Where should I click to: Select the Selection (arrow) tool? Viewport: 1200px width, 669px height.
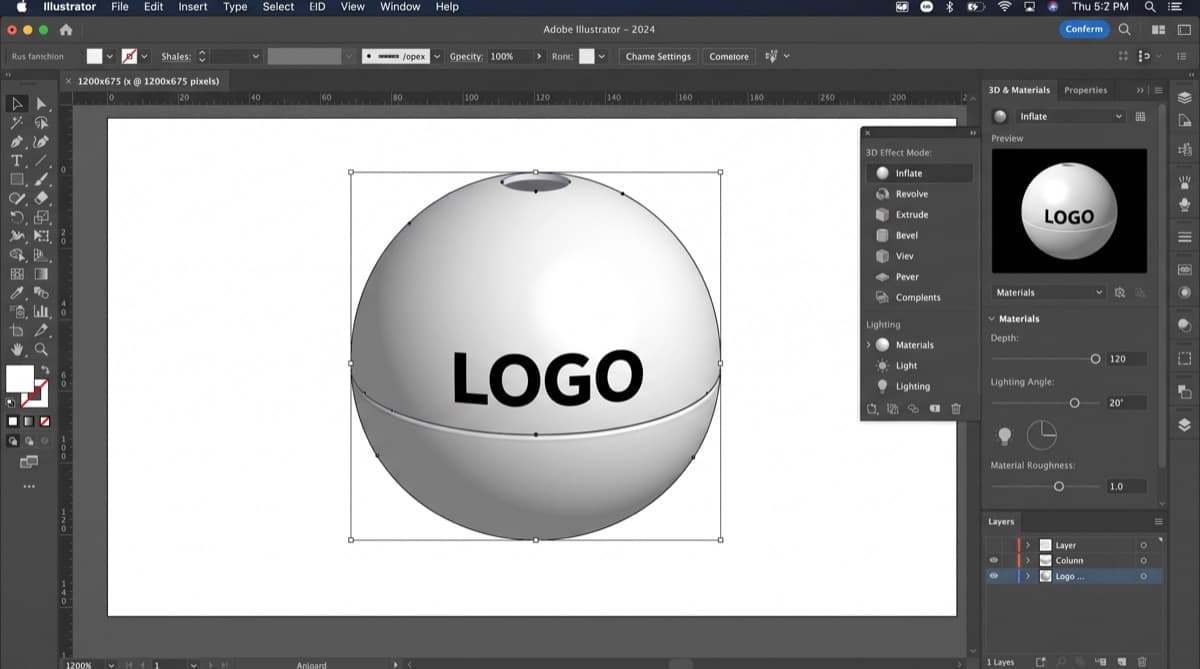point(17,104)
